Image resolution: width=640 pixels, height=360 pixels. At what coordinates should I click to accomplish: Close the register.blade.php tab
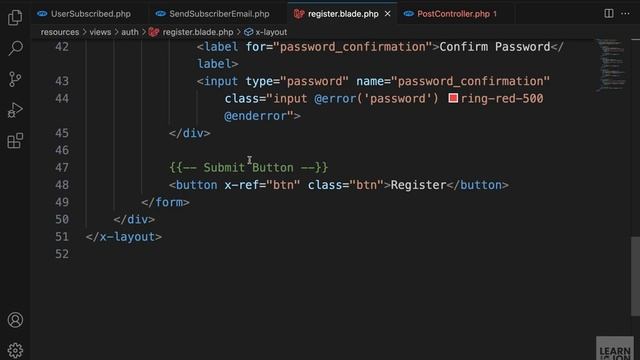(x=387, y=14)
